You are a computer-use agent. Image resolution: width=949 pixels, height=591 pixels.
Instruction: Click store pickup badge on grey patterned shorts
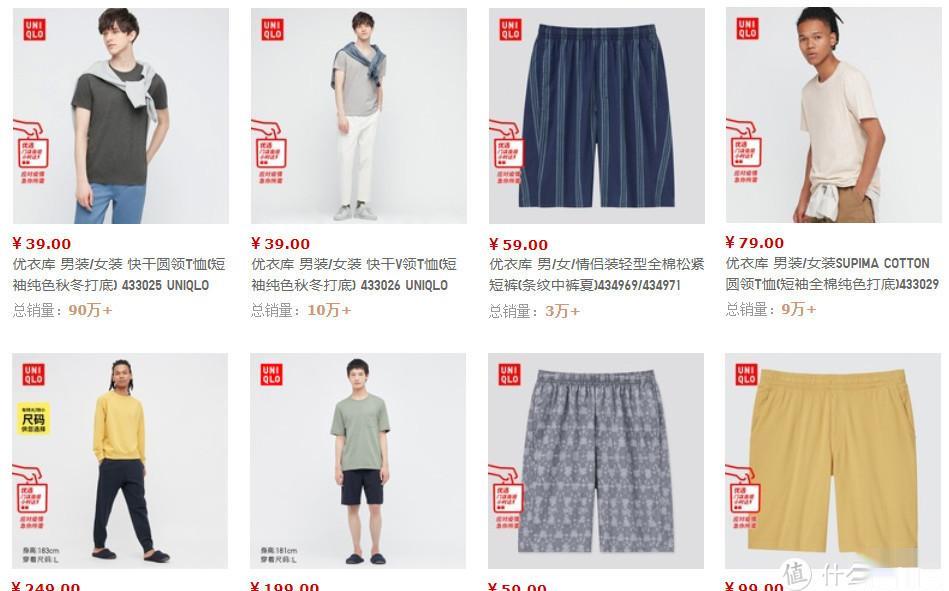tap(507, 497)
